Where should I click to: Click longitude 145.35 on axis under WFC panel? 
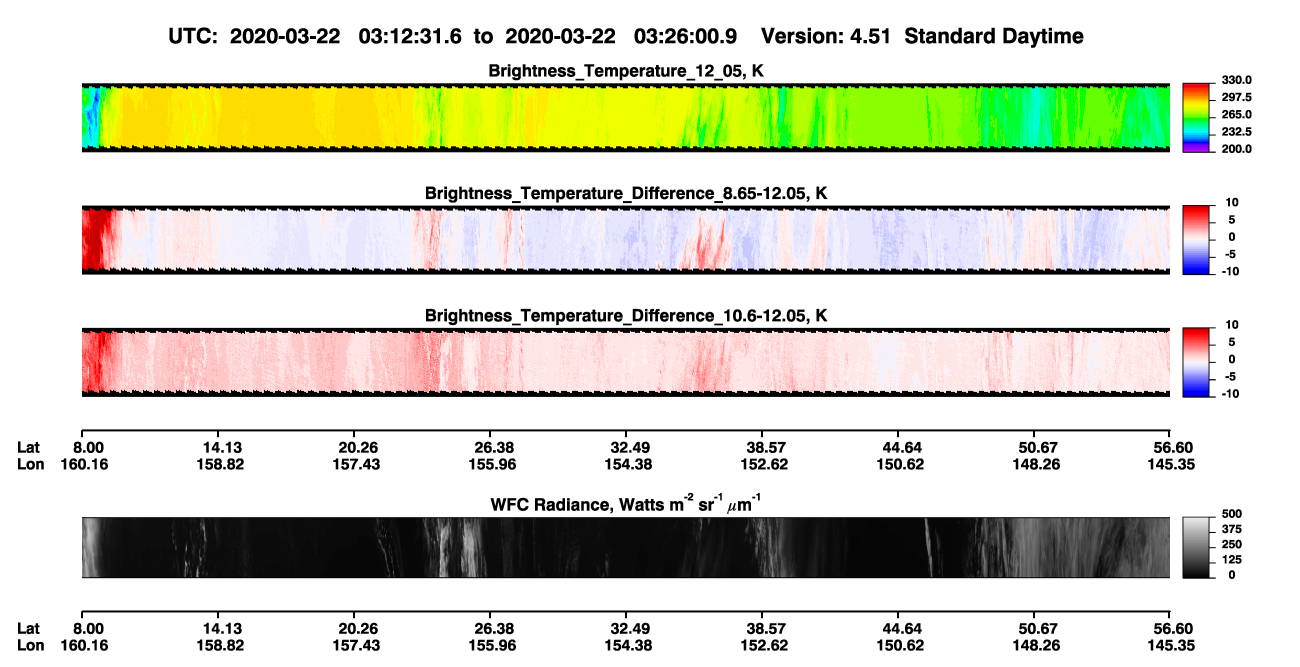coord(1171,646)
